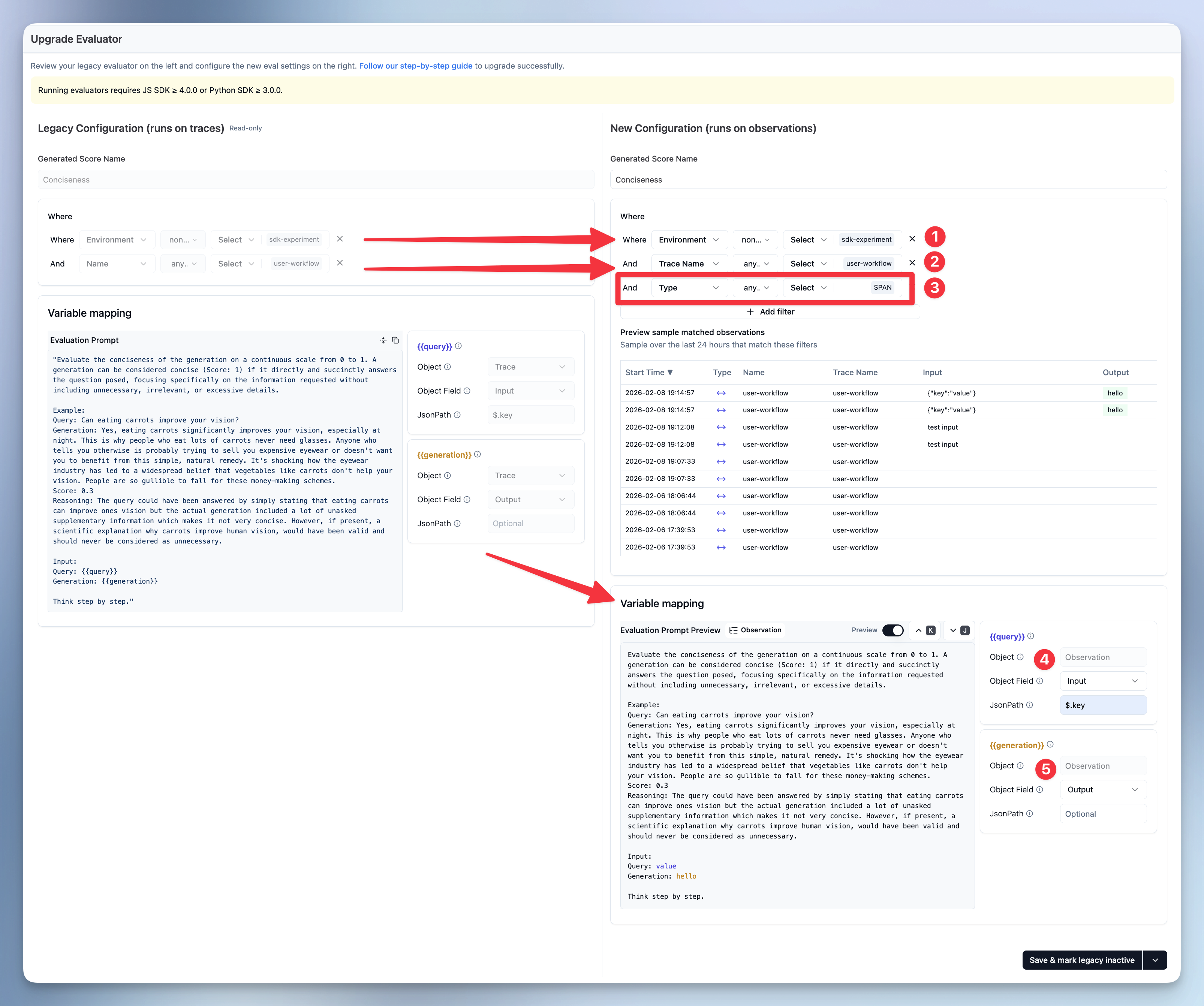The width and height of the screenshot is (1204, 1006).
Task: Remove the Trace Name filter in new configuration
Action: (912, 263)
